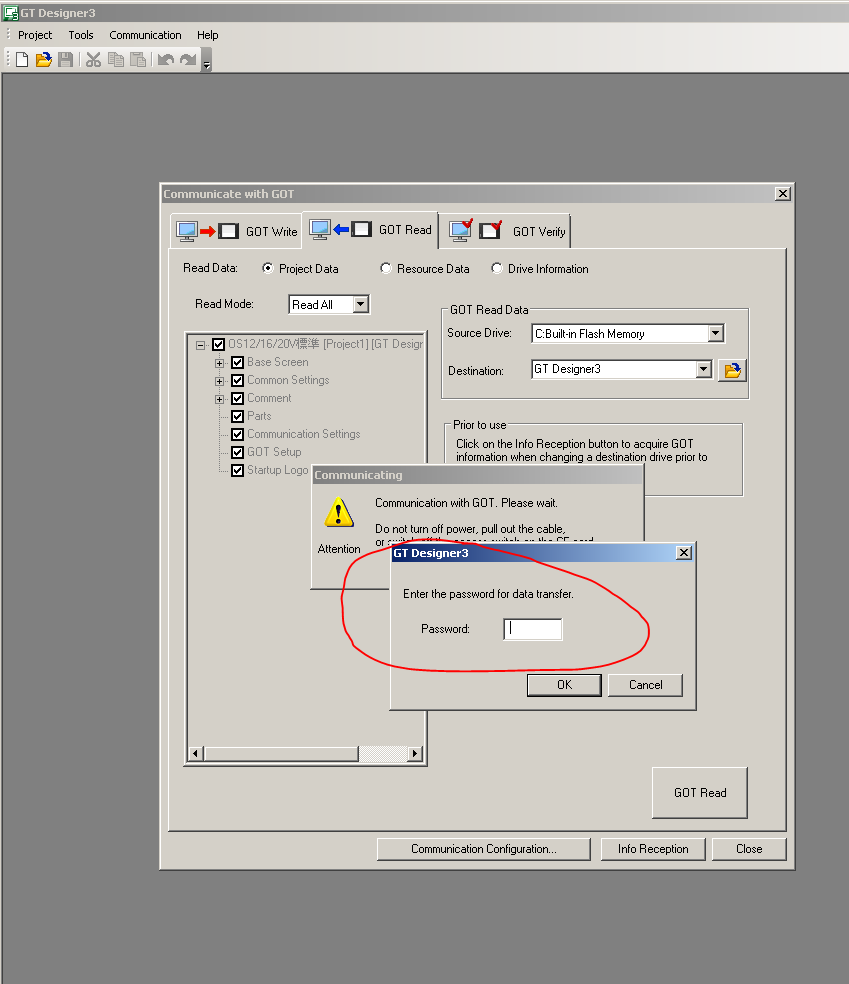
Task: Select the Drive Information radio button
Action: click(x=497, y=268)
